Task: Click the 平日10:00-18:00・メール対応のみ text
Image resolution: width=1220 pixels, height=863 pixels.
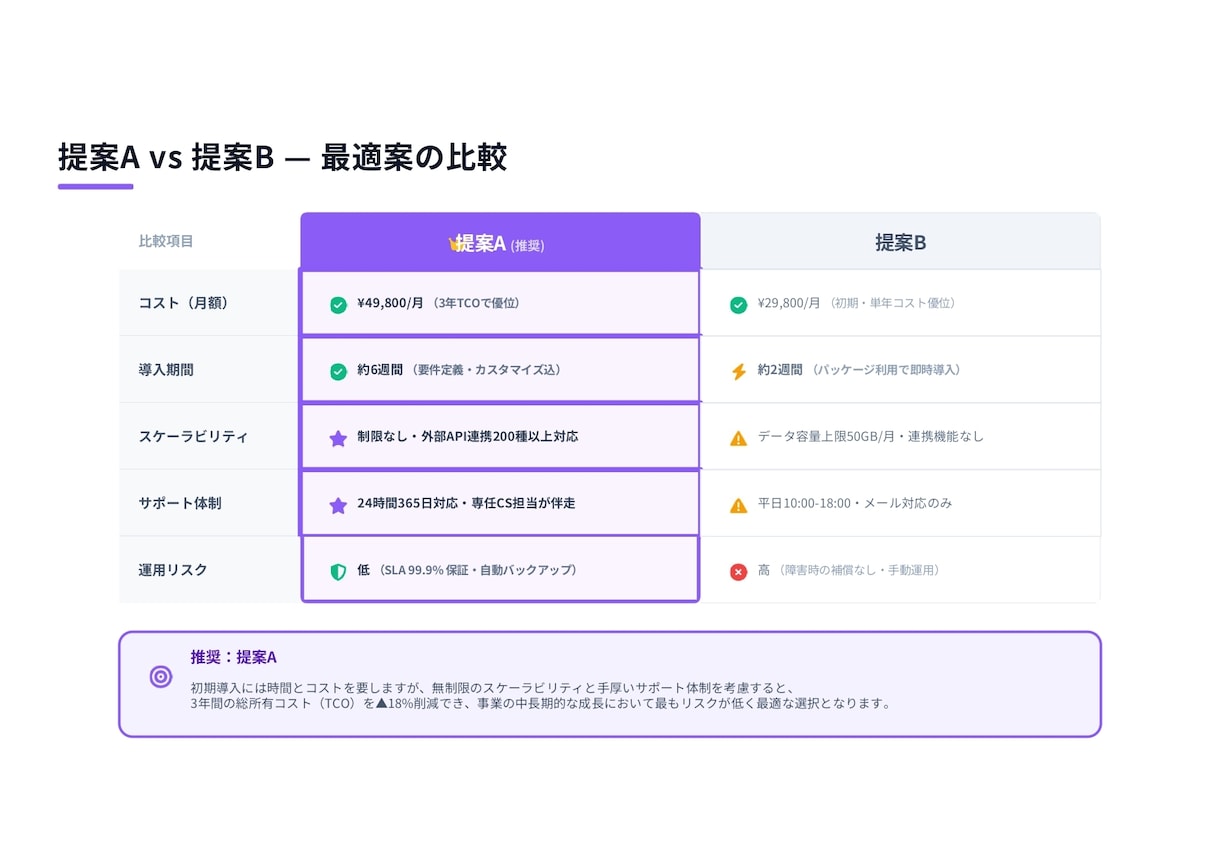Action: pyautogui.click(x=855, y=503)
